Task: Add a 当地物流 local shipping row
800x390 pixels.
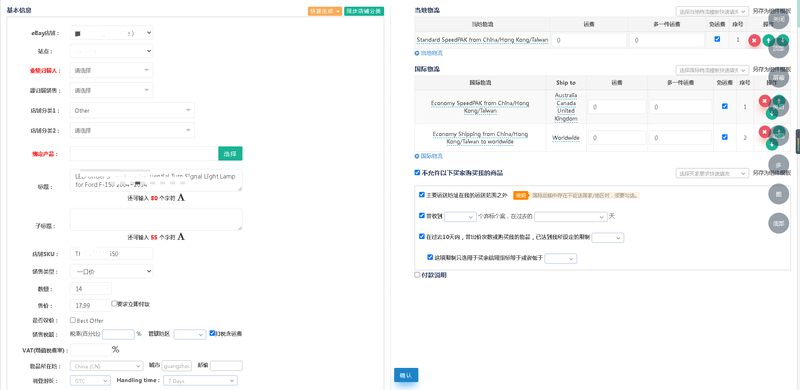Action: (429, 53)
